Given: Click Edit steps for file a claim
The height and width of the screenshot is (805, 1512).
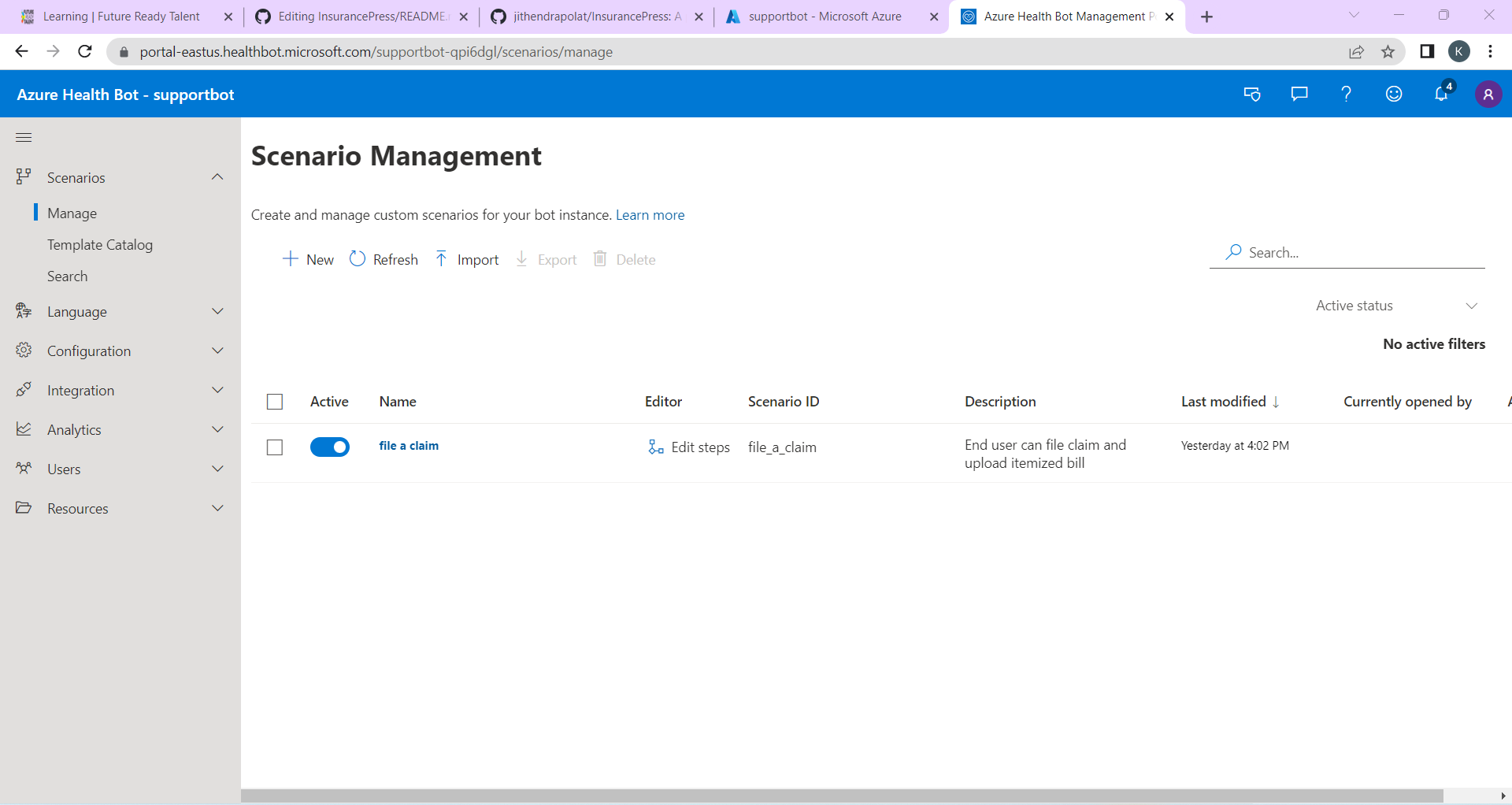Looking at the screenshot, I should click(x=689, y=447).
